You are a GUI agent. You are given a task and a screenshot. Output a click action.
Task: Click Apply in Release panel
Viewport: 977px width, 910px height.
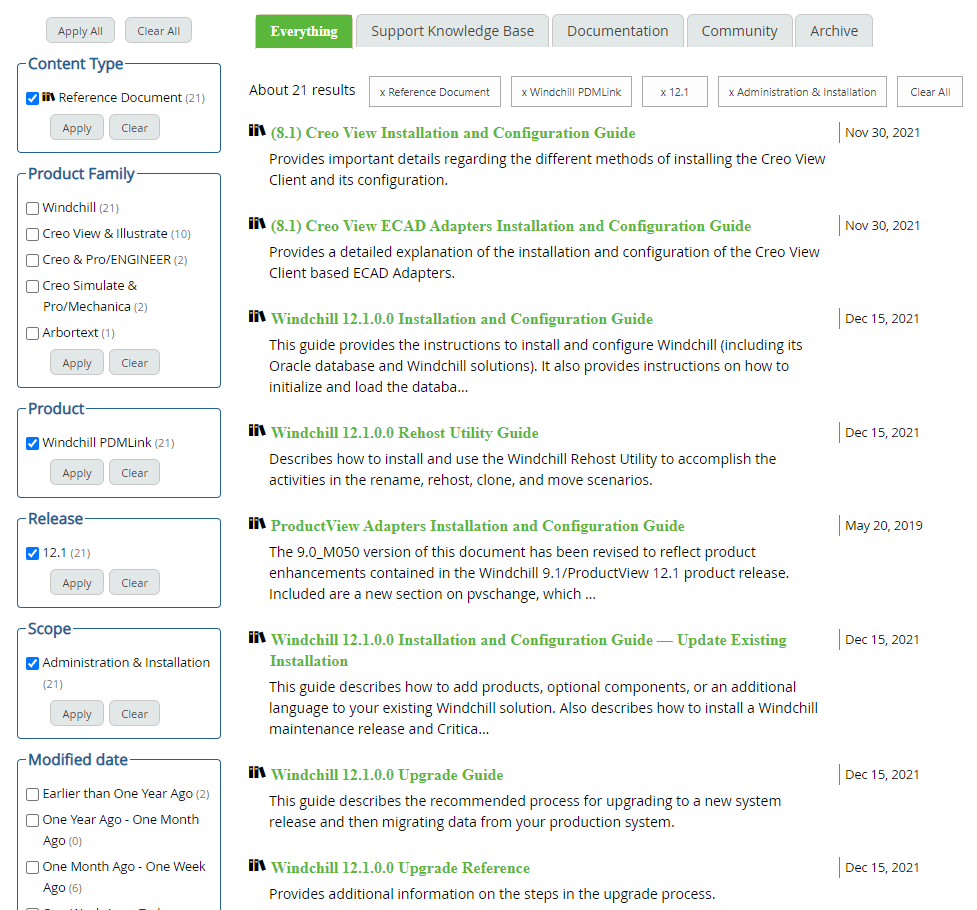[x=77, y=583]
